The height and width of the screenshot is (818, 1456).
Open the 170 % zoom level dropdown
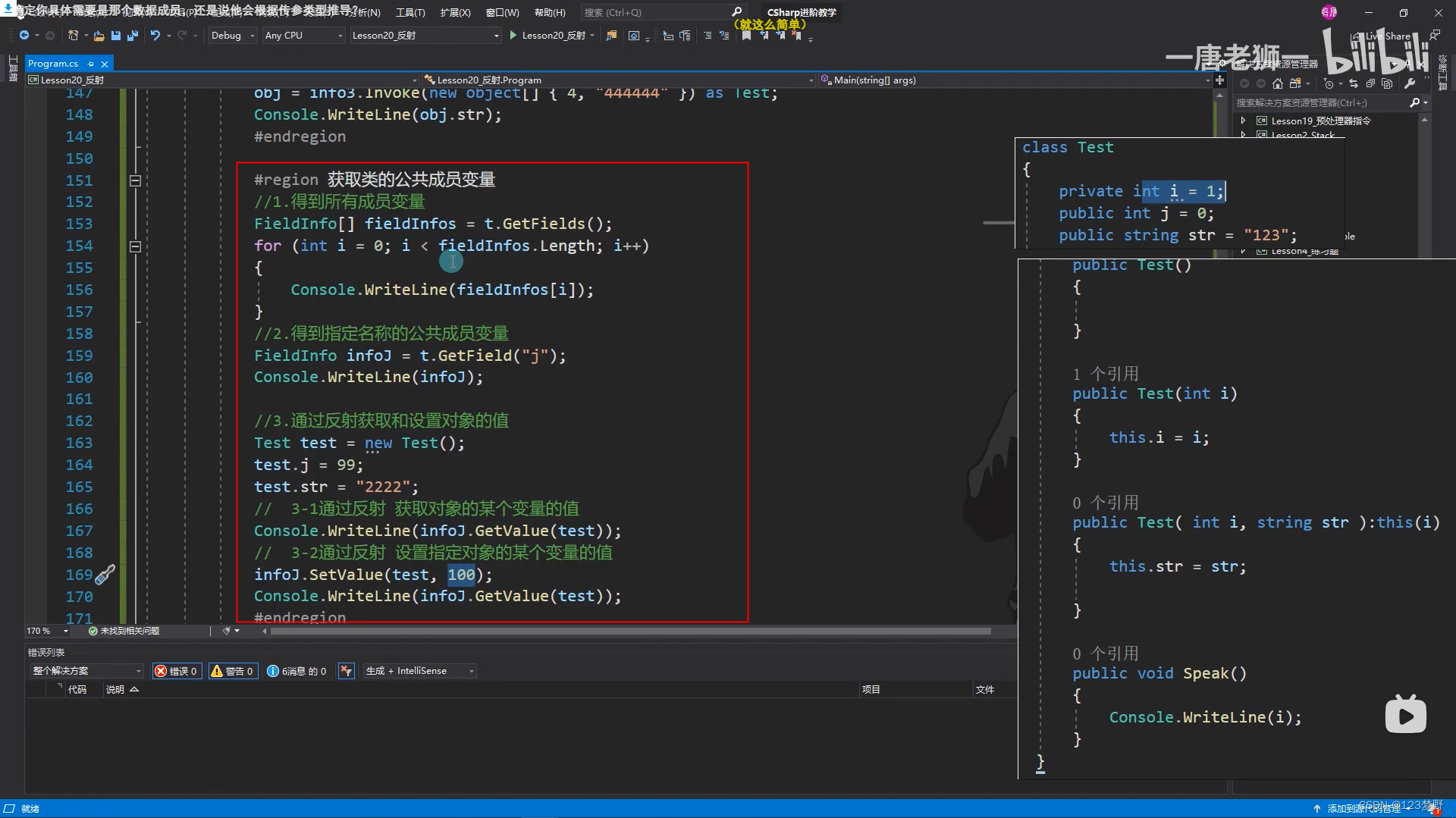click(x=48, y=631)
